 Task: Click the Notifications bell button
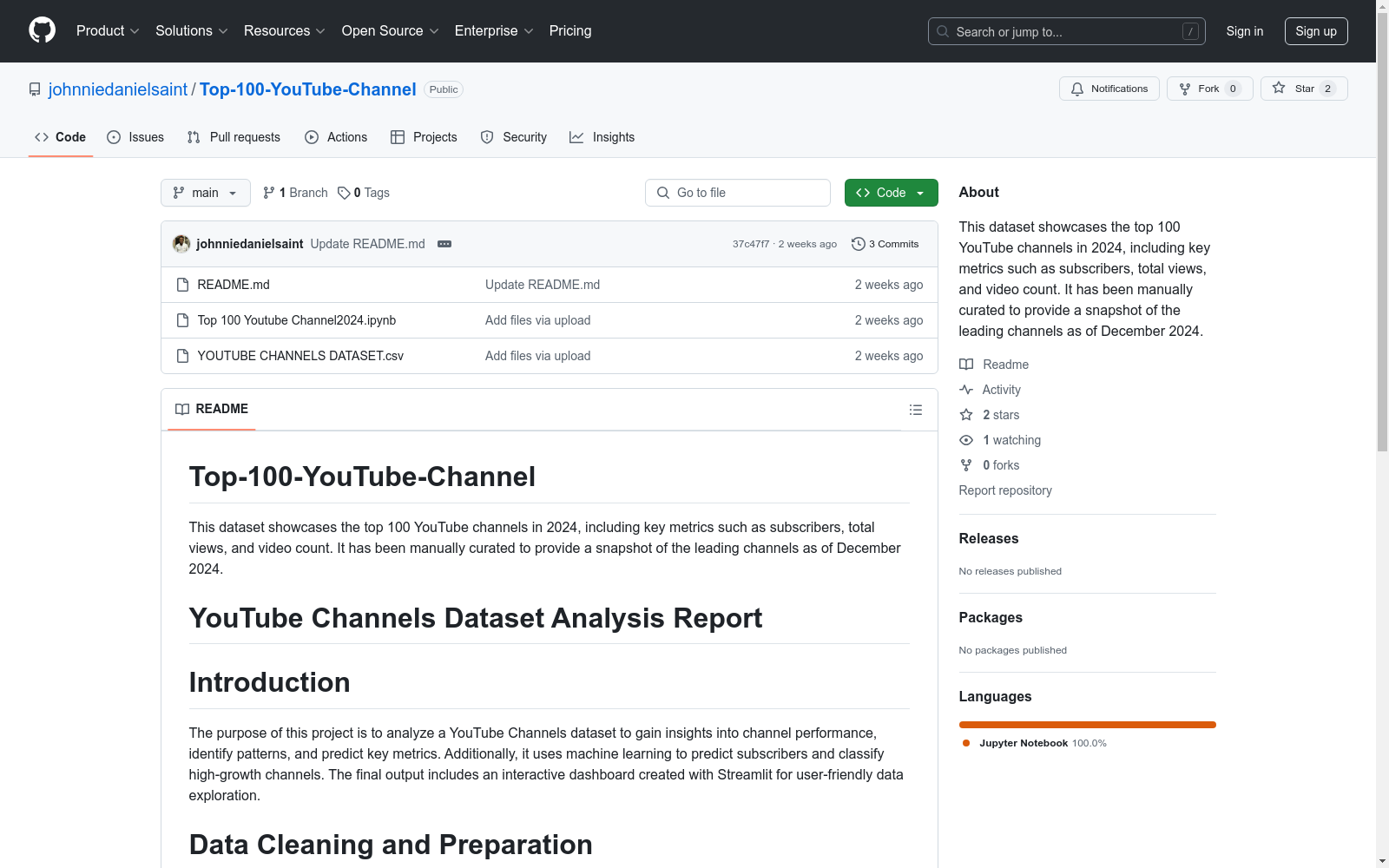point(1109,89)
